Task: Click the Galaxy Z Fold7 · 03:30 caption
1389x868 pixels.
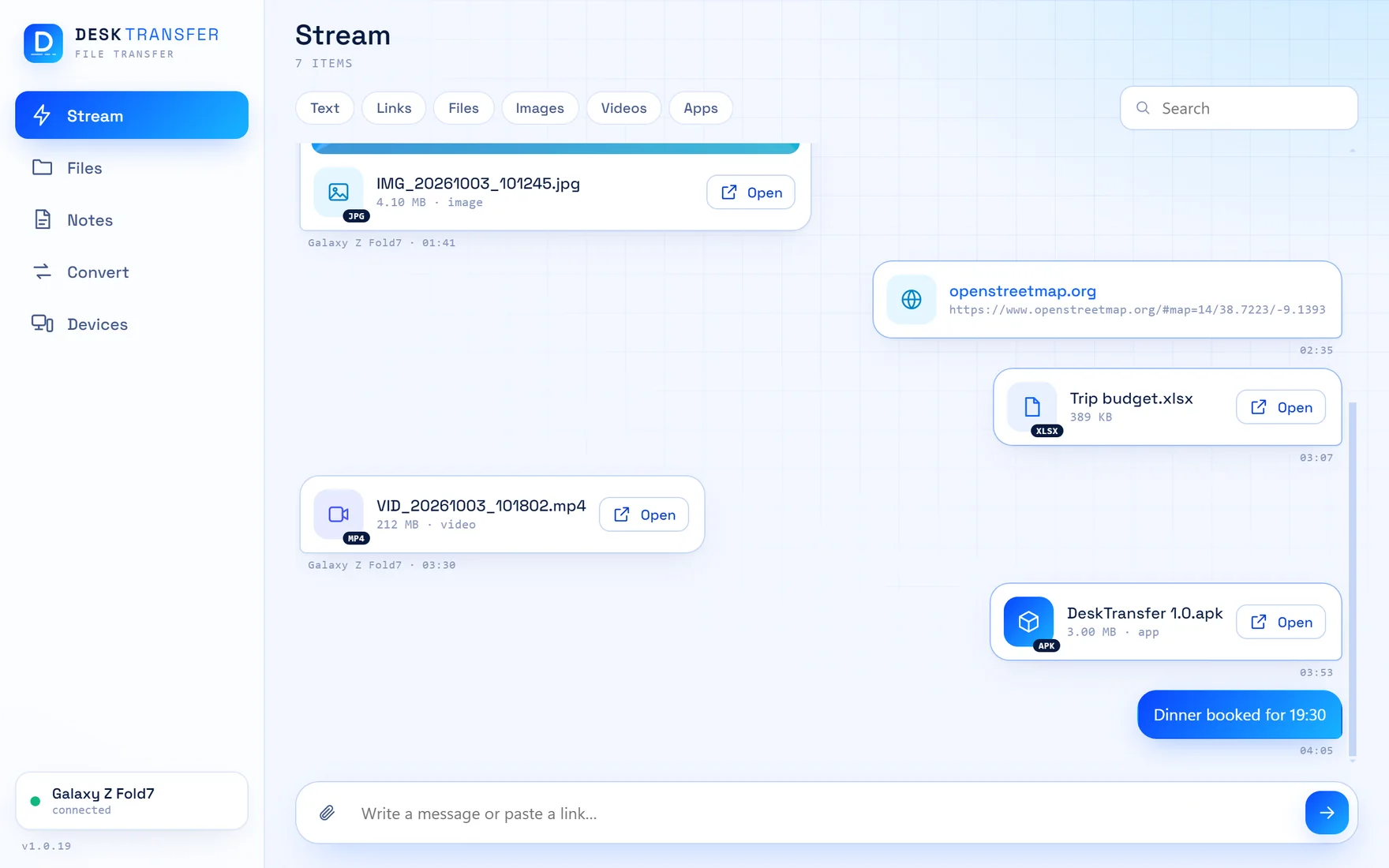Action: coord(381,565)
